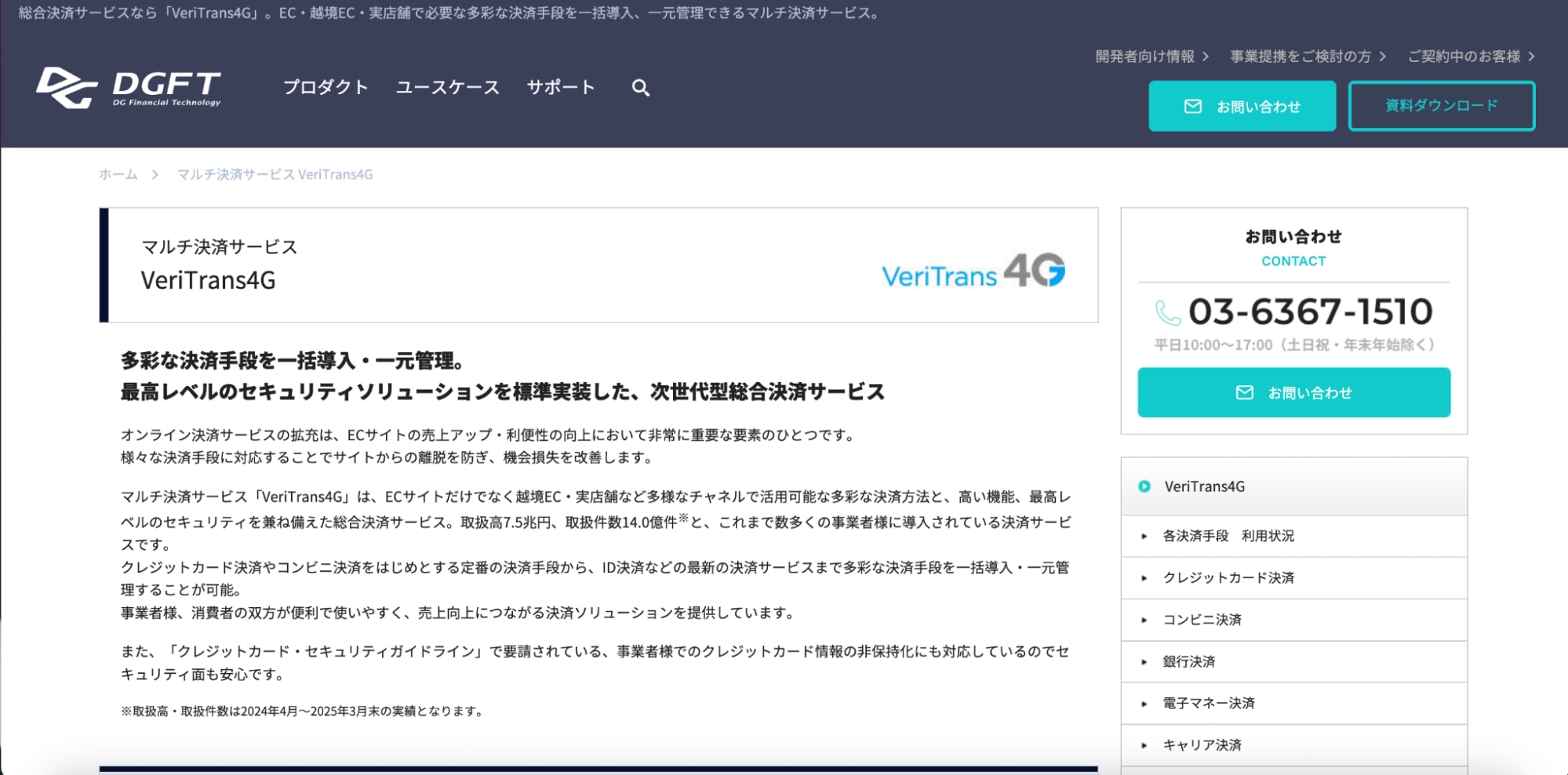The image size is (1568, 775).
Task: Click the header お問い合わせ button
Action: [1242, 106]
